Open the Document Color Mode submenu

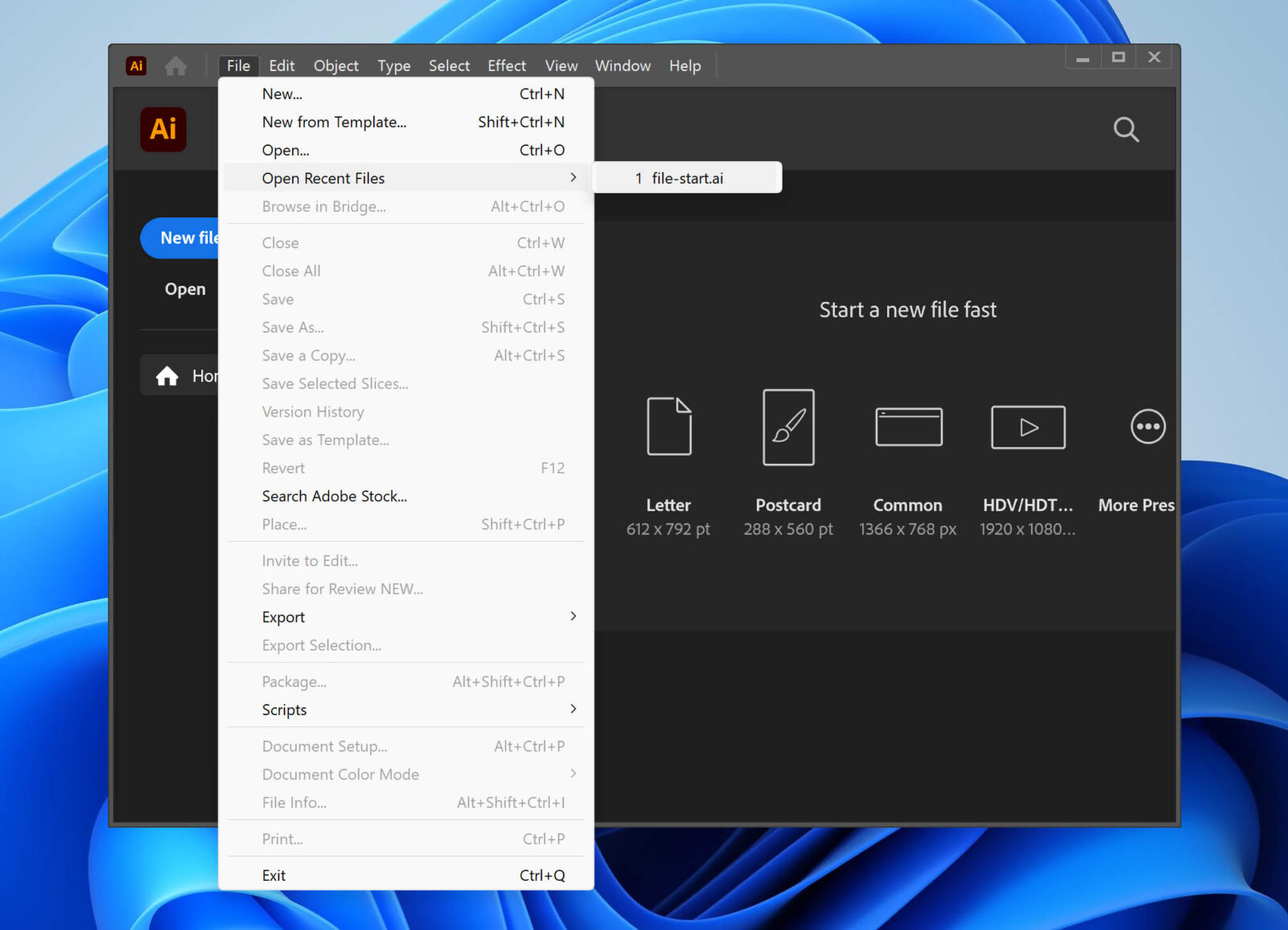tap(573, 774)
